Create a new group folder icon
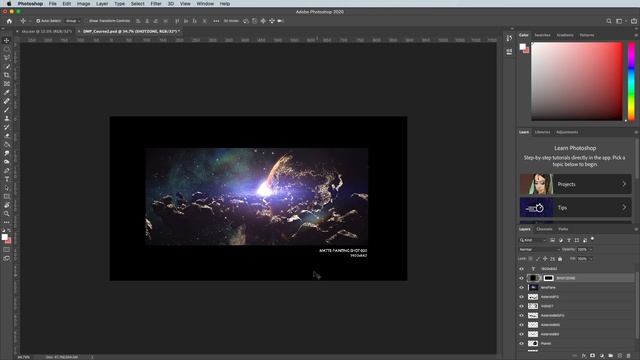Viewport: 640px width, 360px height. (611, 356)
